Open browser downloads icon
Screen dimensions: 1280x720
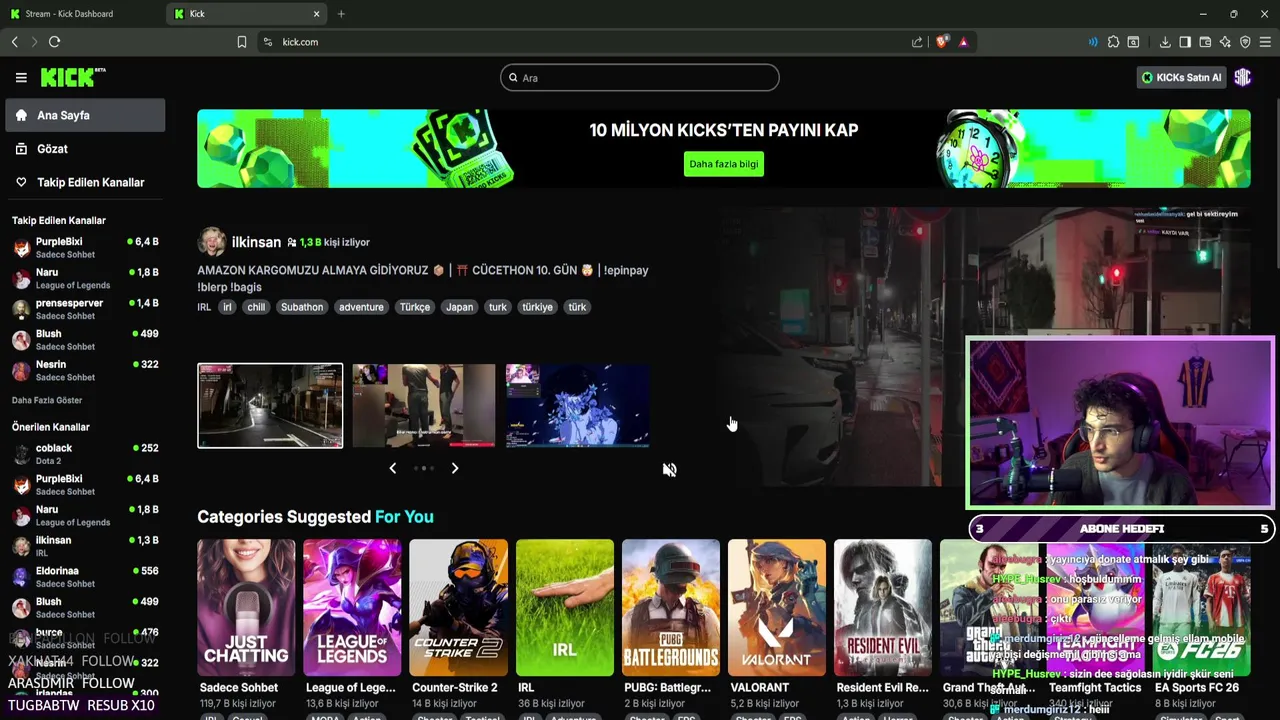coord(1165,42)
